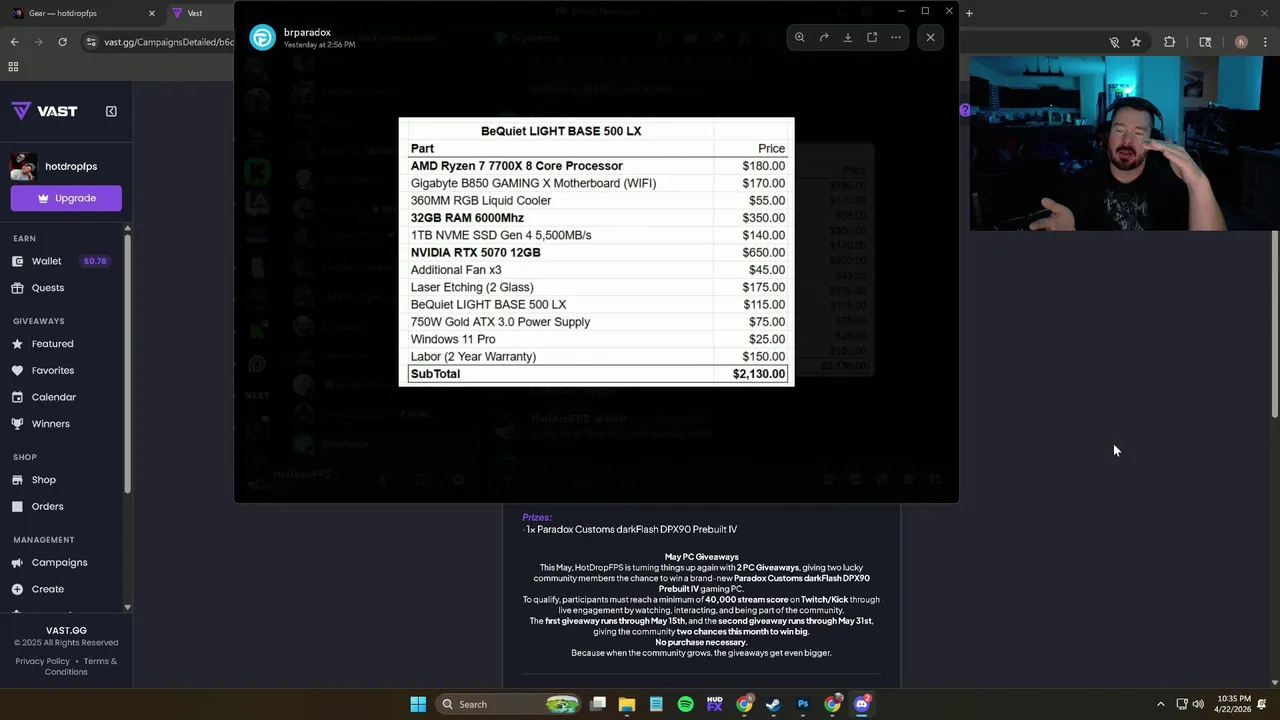
Task: Open Chrome profile avatar
Action: (1241, 42)
